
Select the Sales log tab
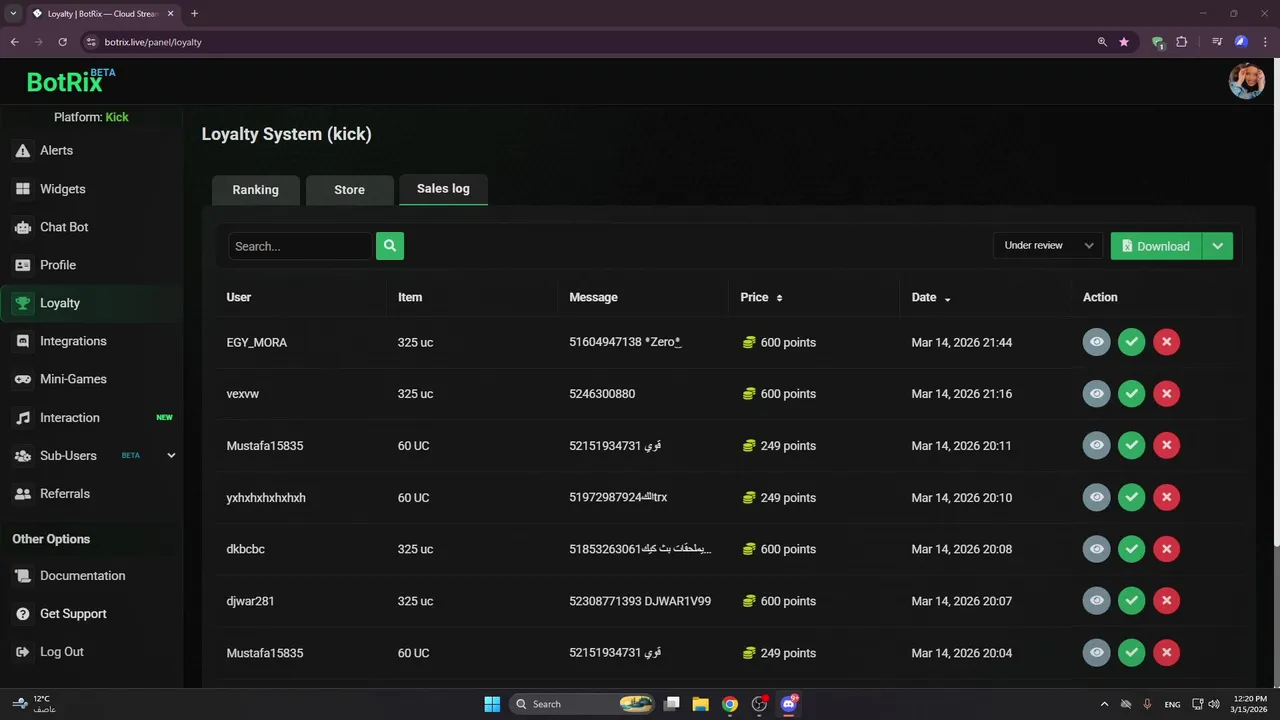point(443,189)
